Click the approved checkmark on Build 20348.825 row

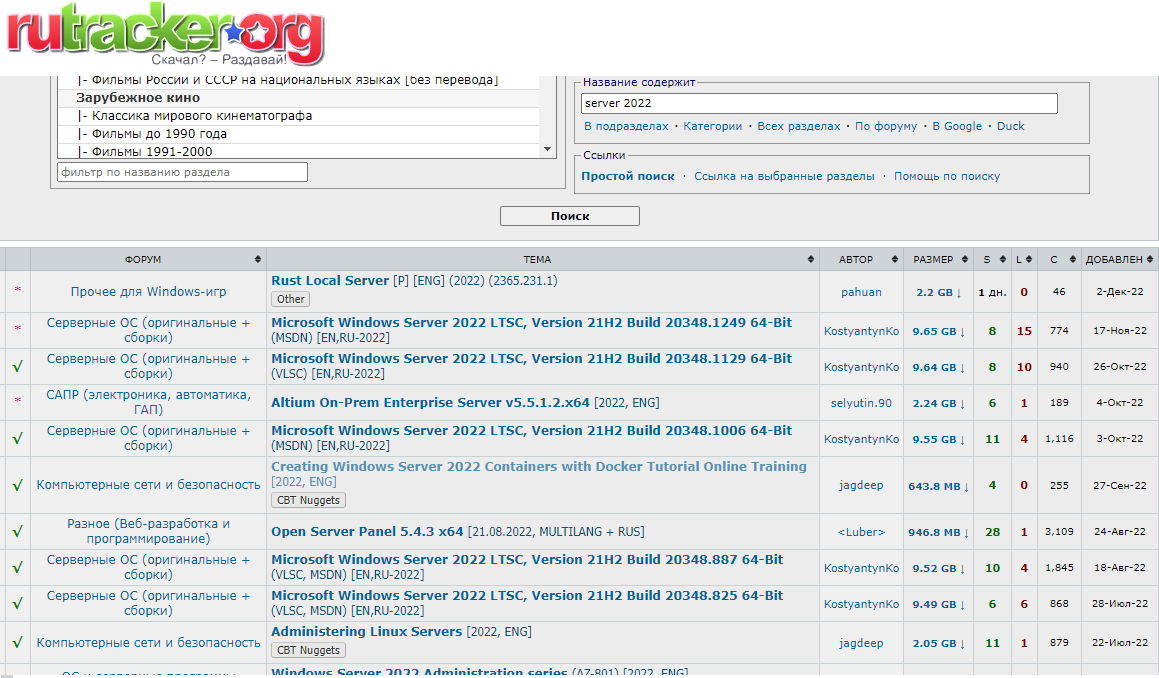click(18, 604)
